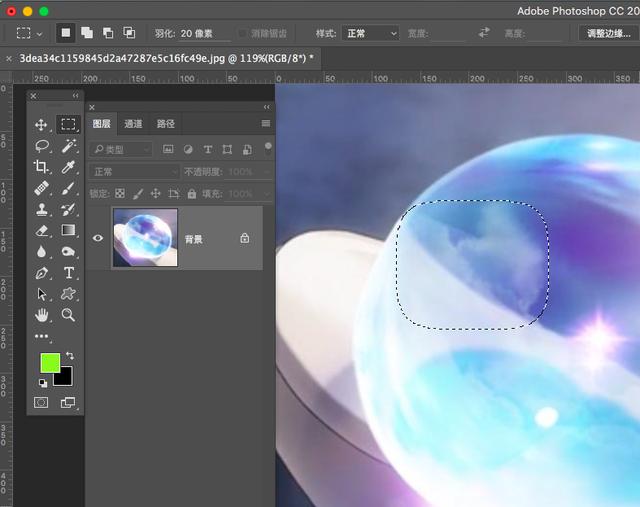
Task: Click the 背景 layer lock icon
Action: click(x=244, y=238)
